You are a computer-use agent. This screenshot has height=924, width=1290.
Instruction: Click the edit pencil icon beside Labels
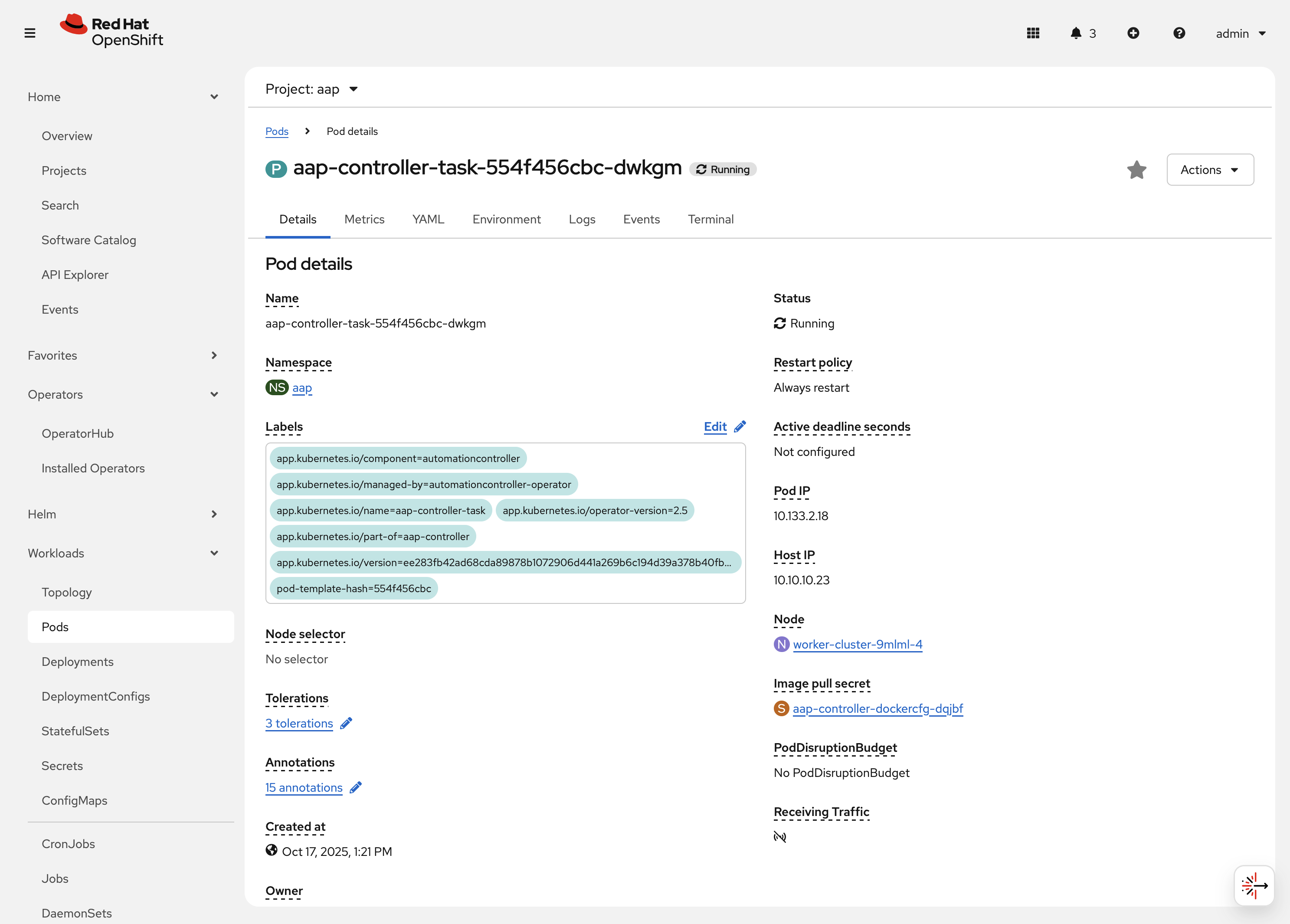pyautogui.click(x=740, y=427)
